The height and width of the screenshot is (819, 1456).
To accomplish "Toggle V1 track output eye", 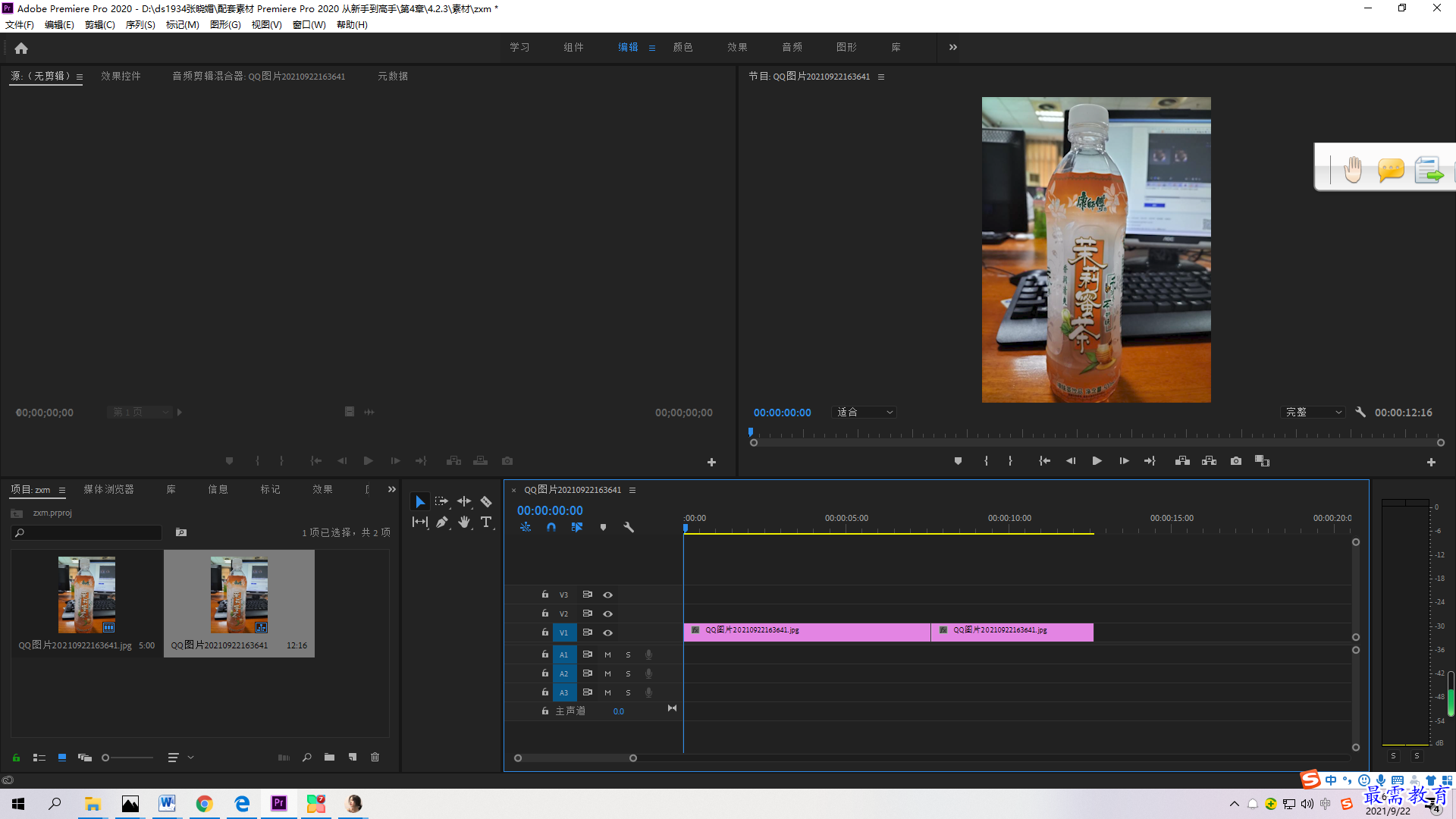I will pyautogui.click(x=607, y=632).
